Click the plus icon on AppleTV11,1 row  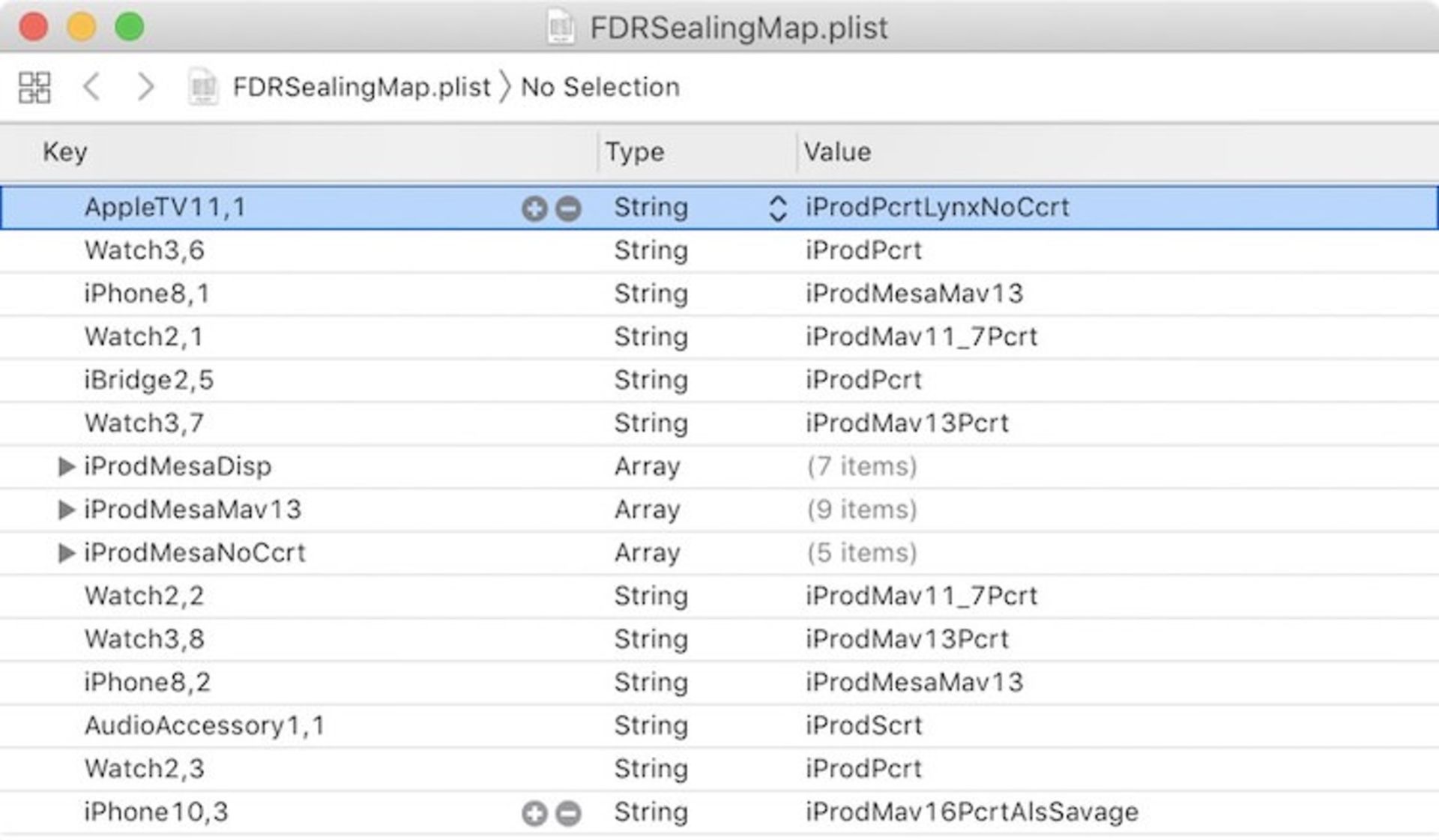point(534,208)
